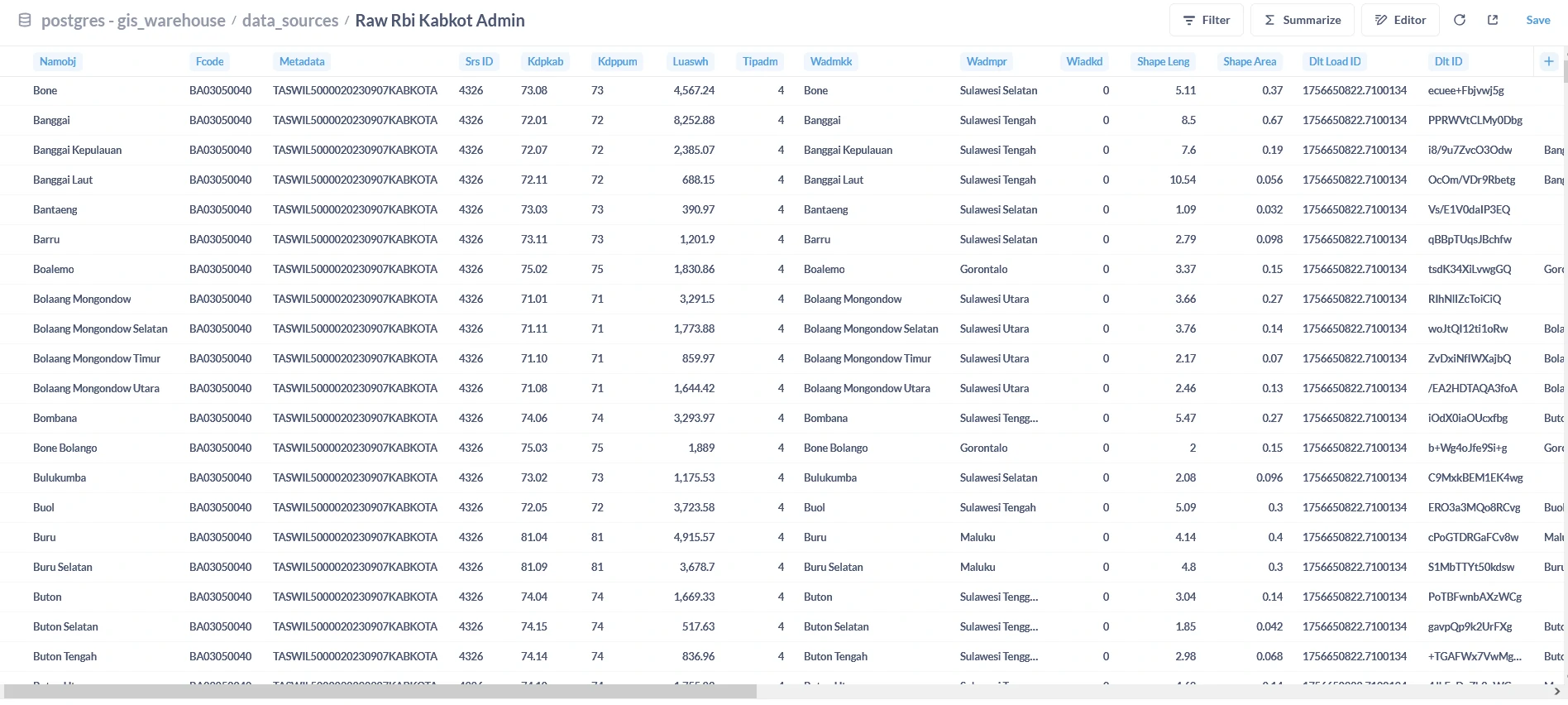Open the notebook Editor
The image size is (1568, 705).
point(1400,20)
